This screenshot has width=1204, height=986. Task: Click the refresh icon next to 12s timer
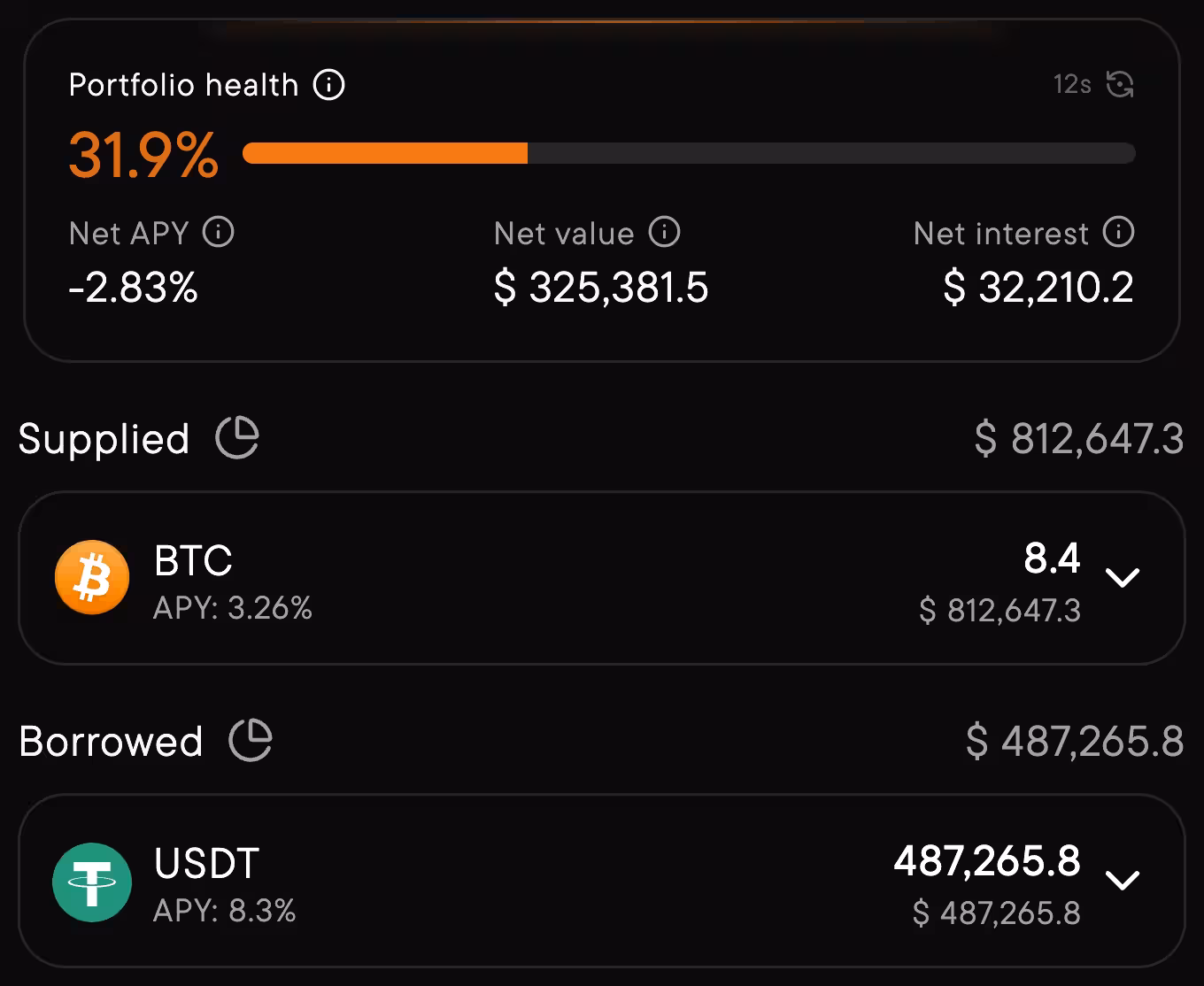(1121, 84)
